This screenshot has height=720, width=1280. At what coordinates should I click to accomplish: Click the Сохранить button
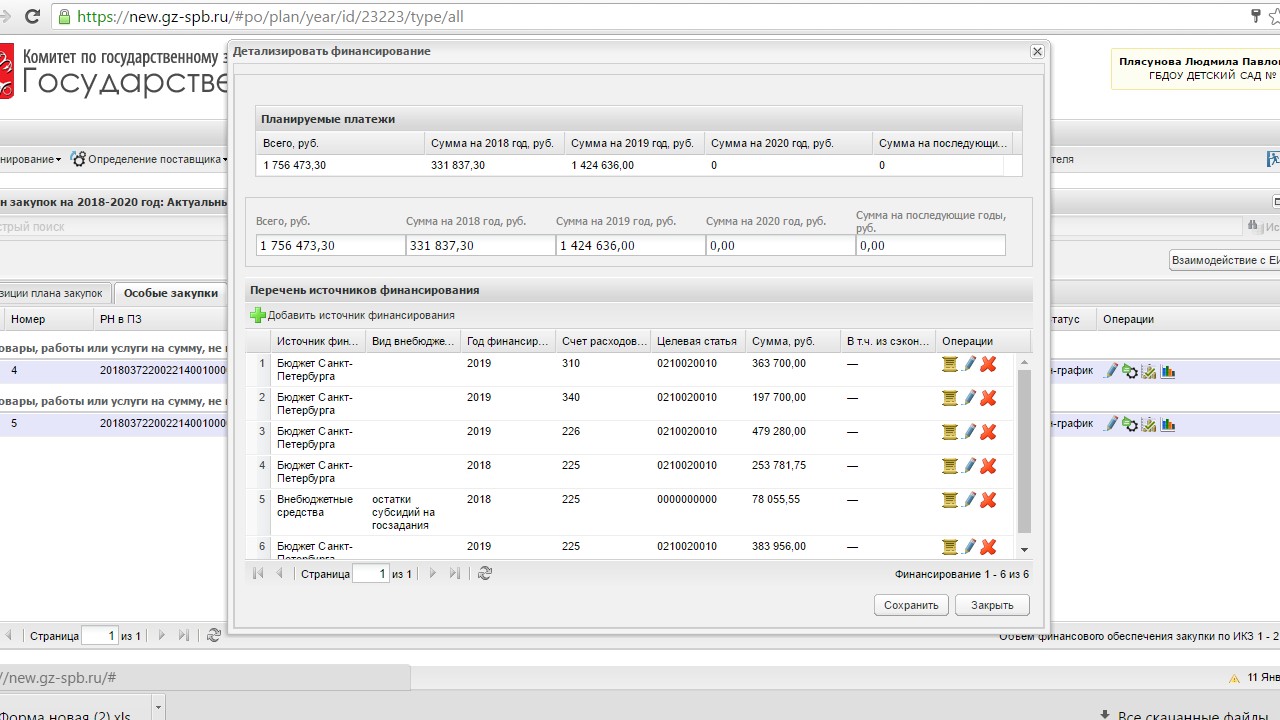tap(911, 605)
